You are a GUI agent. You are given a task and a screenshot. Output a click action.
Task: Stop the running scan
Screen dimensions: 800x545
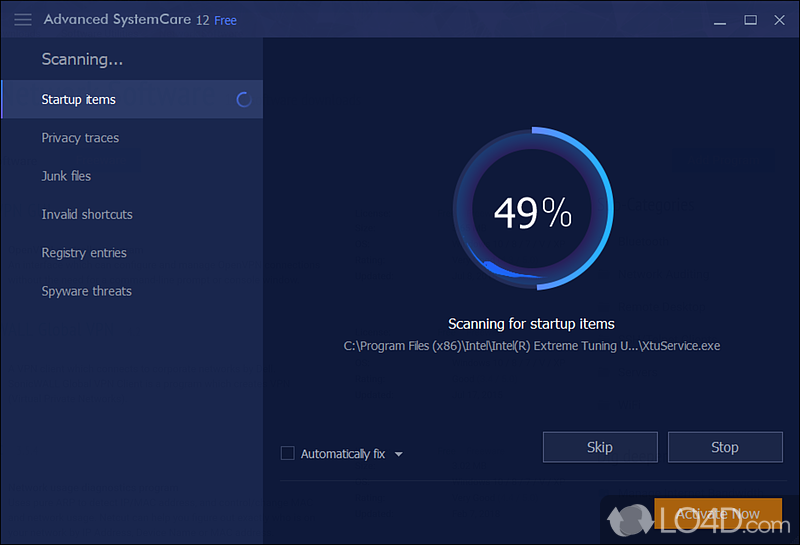[x=725, y=447]
